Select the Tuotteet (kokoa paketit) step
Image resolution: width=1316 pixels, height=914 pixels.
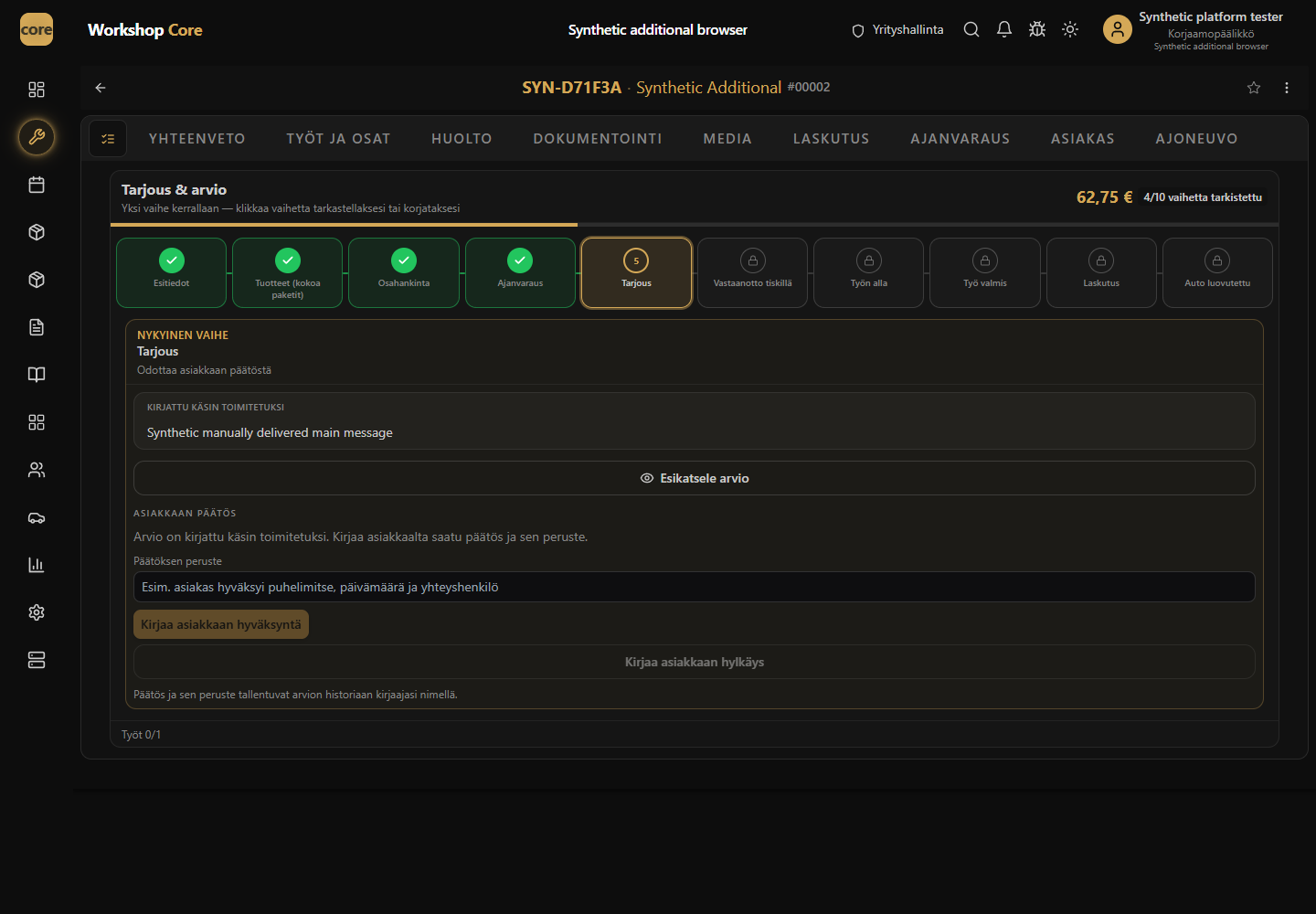287,272
